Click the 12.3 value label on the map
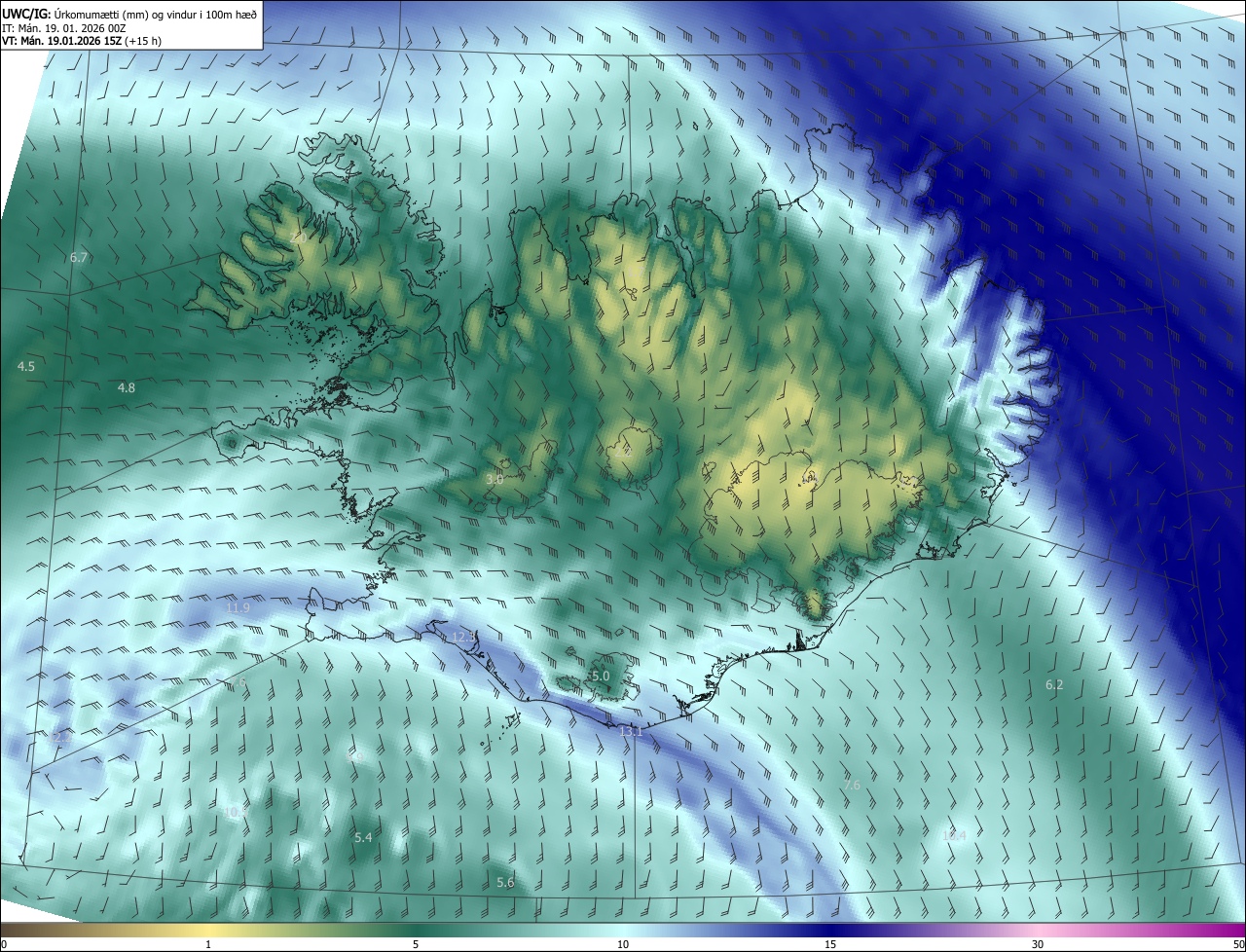Image resolution: width=1246 pixels, height=952 pixels. (463, 638)
